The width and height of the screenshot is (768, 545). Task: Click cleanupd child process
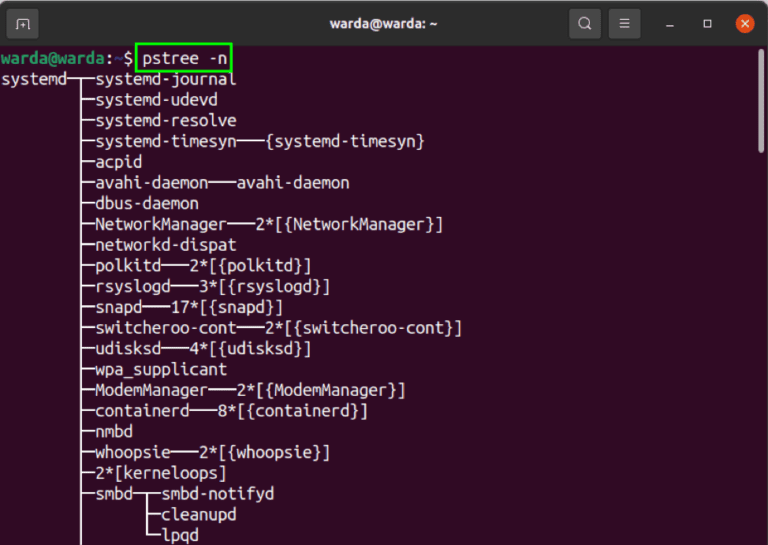click(x=198, y=515)
